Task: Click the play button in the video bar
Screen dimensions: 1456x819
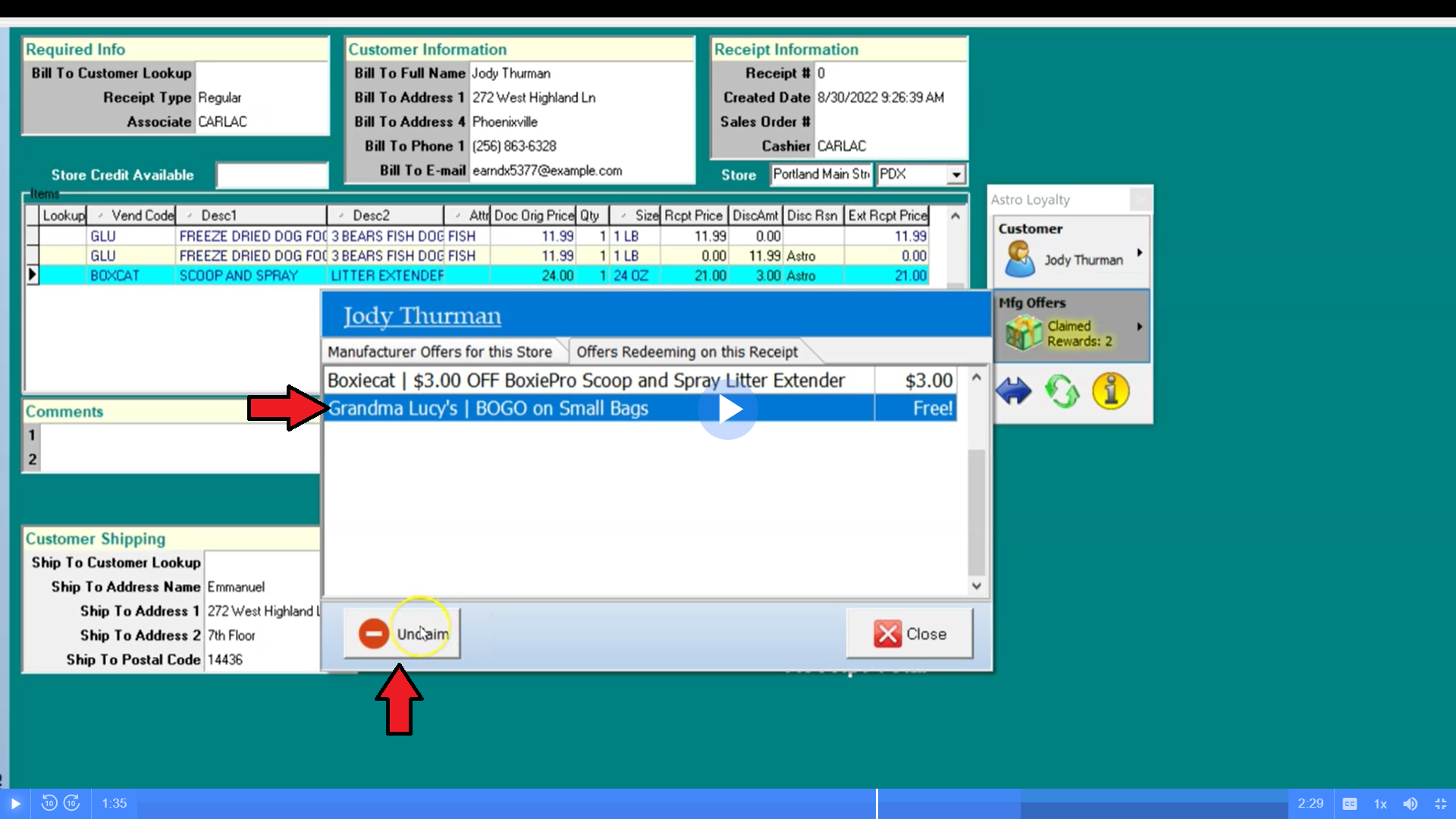Action: click(15, 804)
